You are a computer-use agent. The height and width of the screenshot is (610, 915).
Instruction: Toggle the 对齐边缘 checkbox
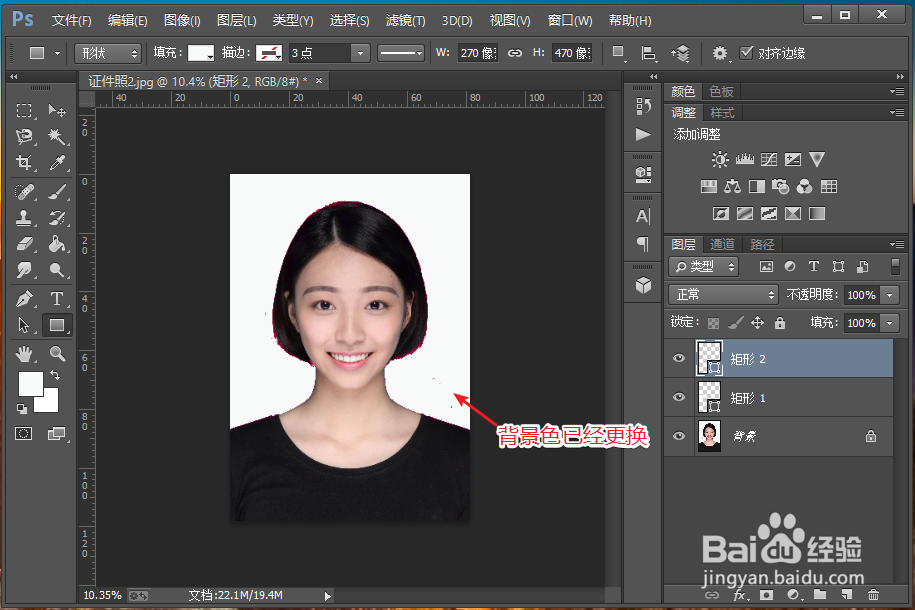(746, 53)
